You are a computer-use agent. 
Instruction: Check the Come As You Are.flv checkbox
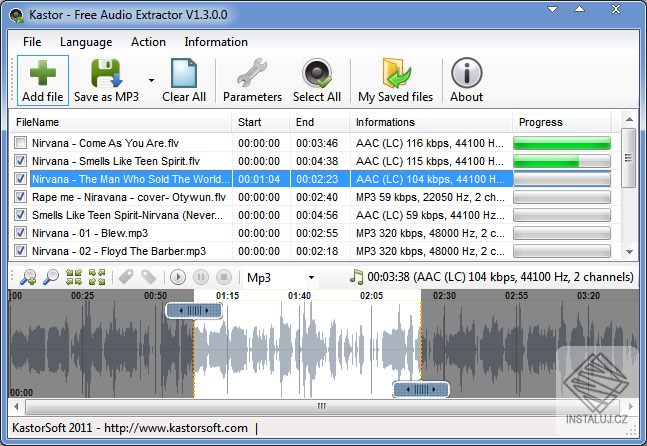click(20, 143)
